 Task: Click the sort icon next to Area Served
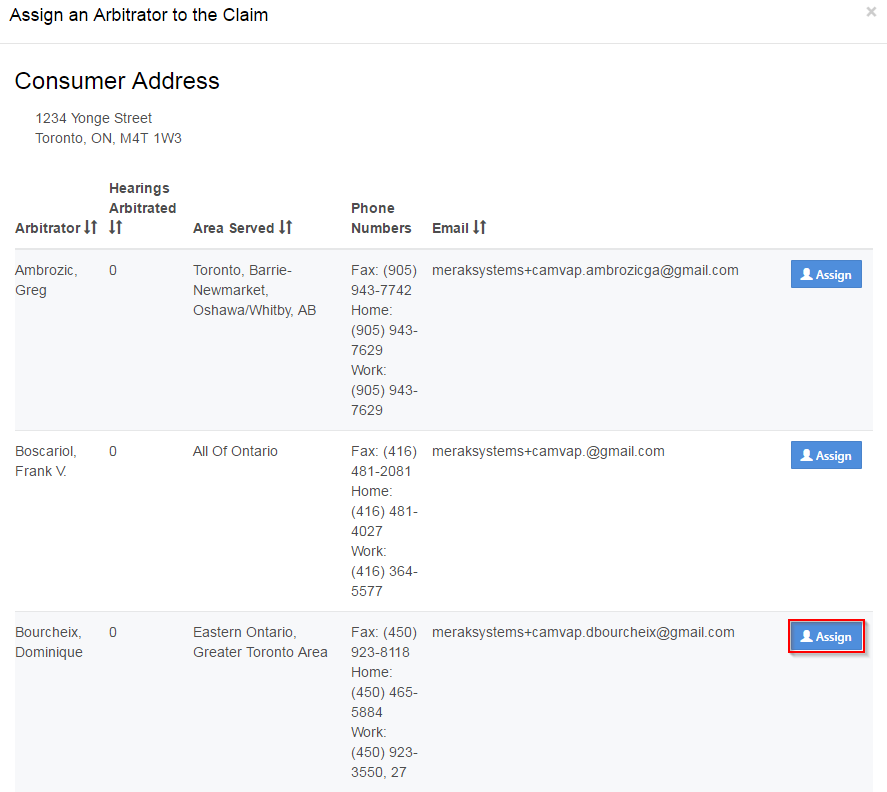[x=285, y=228]
